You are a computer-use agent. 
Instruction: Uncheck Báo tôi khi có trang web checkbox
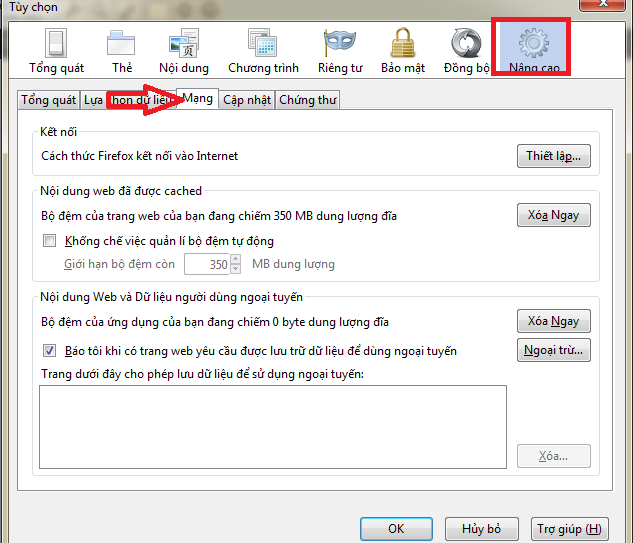[x=50, y=351]
